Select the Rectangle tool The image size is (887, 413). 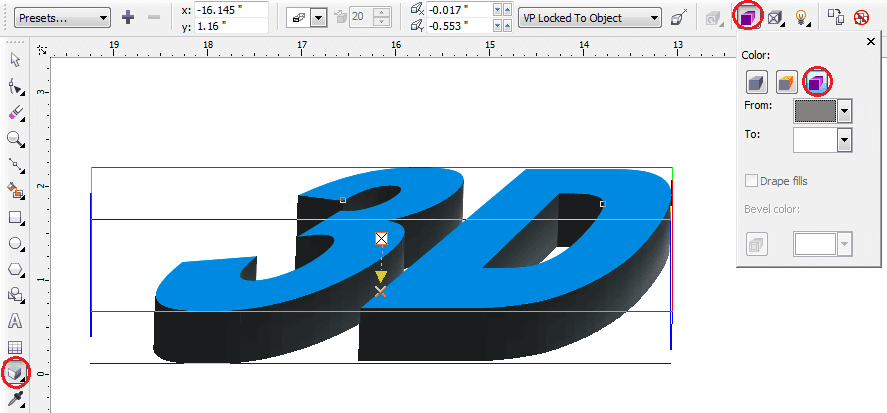(15, 217)
